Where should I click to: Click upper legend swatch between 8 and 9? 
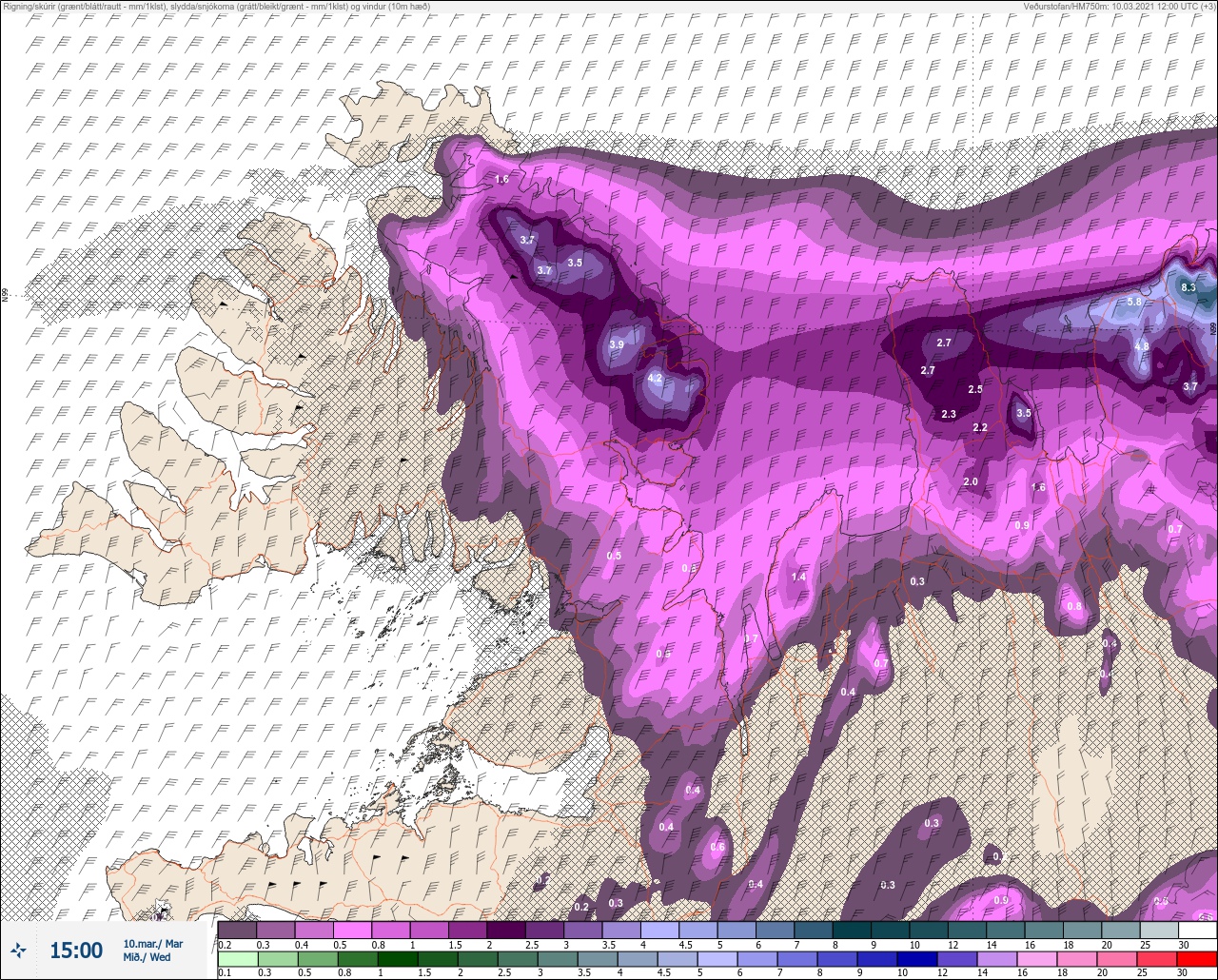(x=852, y=930)
